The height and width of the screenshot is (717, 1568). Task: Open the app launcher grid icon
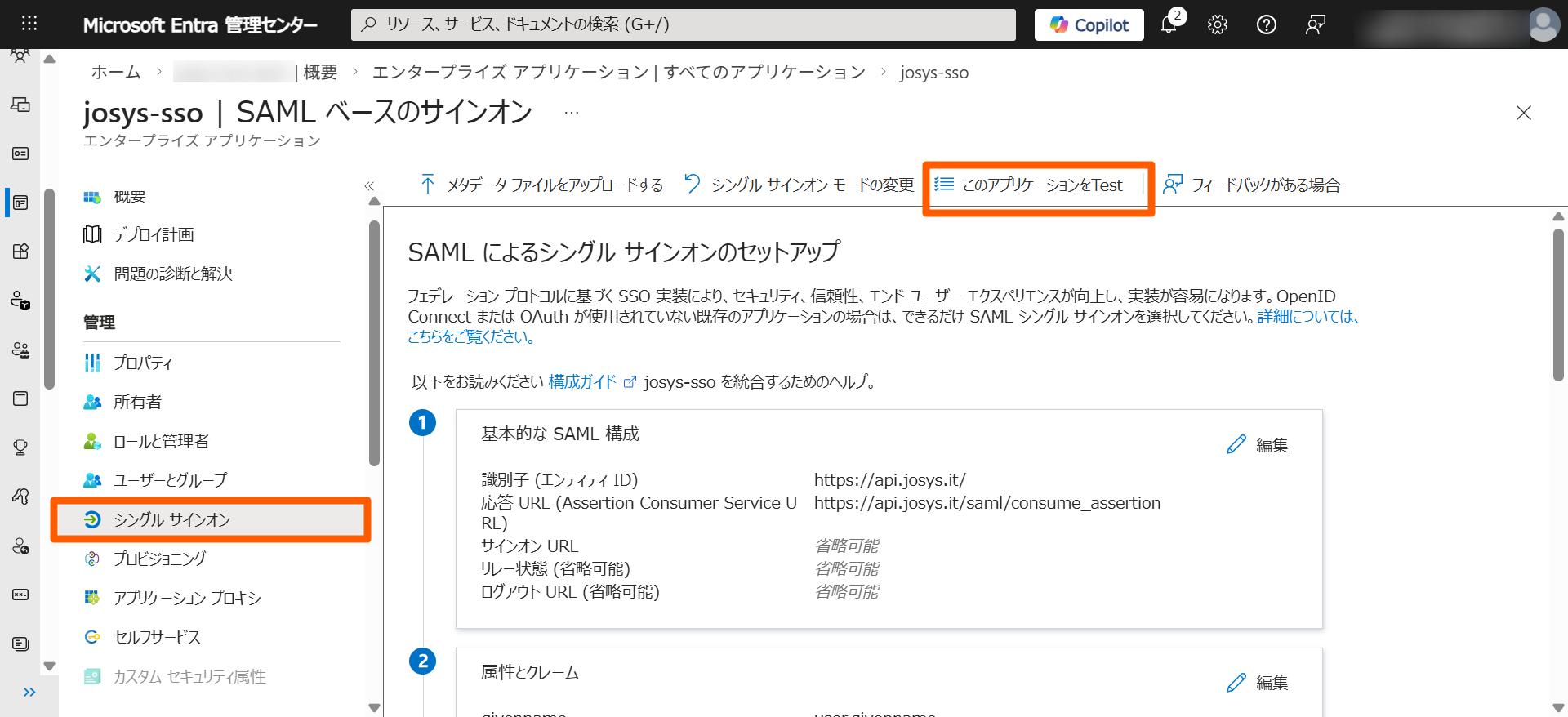click(x=29, y=24)
